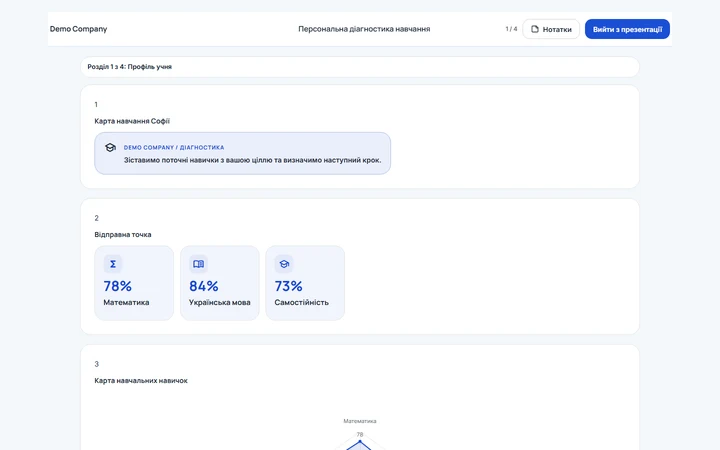Open the Нотатки notes panel
The image size is (720, 450).
point(551,29)
